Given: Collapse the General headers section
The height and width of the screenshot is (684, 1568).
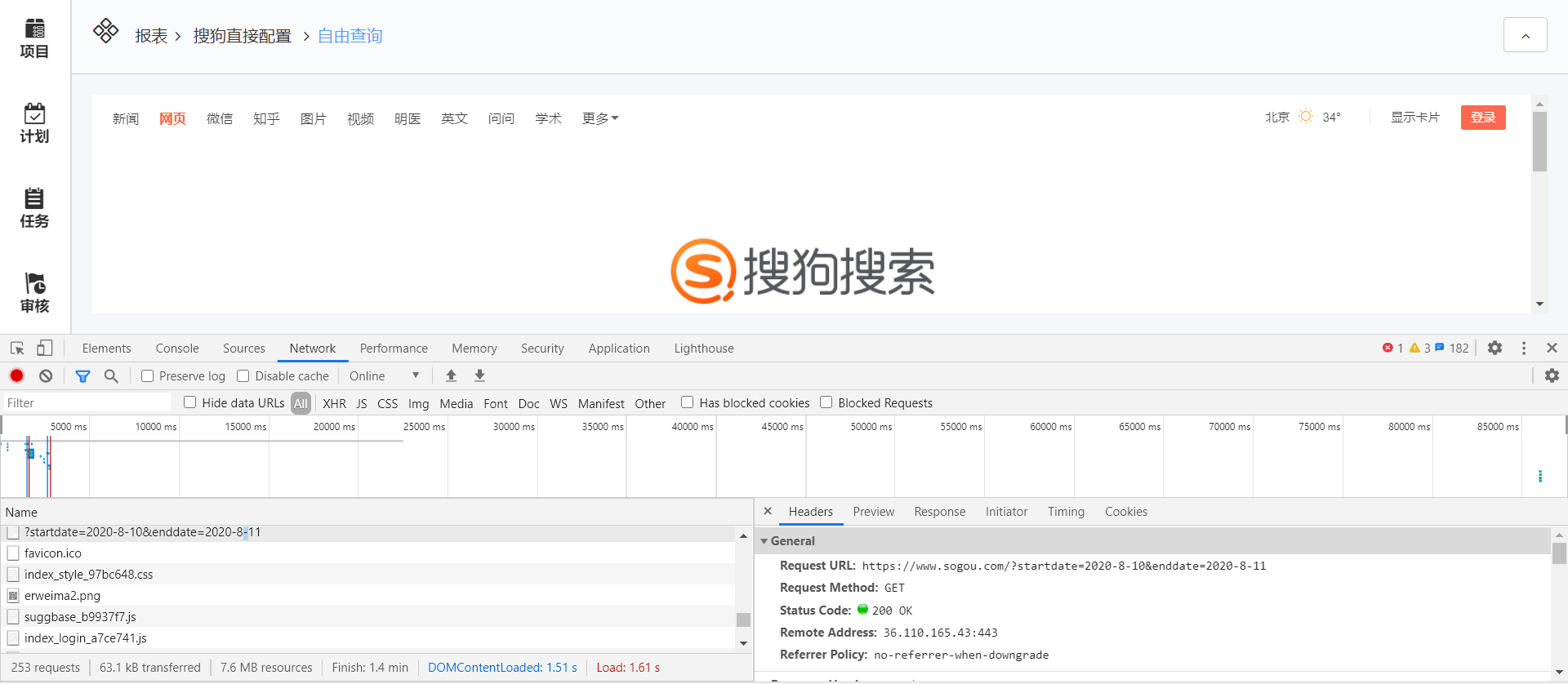Looking at the screenshot, I should pyautogui.click(x=764, y=541).
